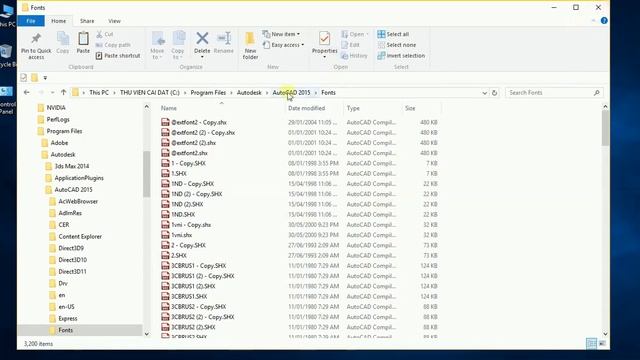Click Select none in ribbon

(x=397, y=45)
